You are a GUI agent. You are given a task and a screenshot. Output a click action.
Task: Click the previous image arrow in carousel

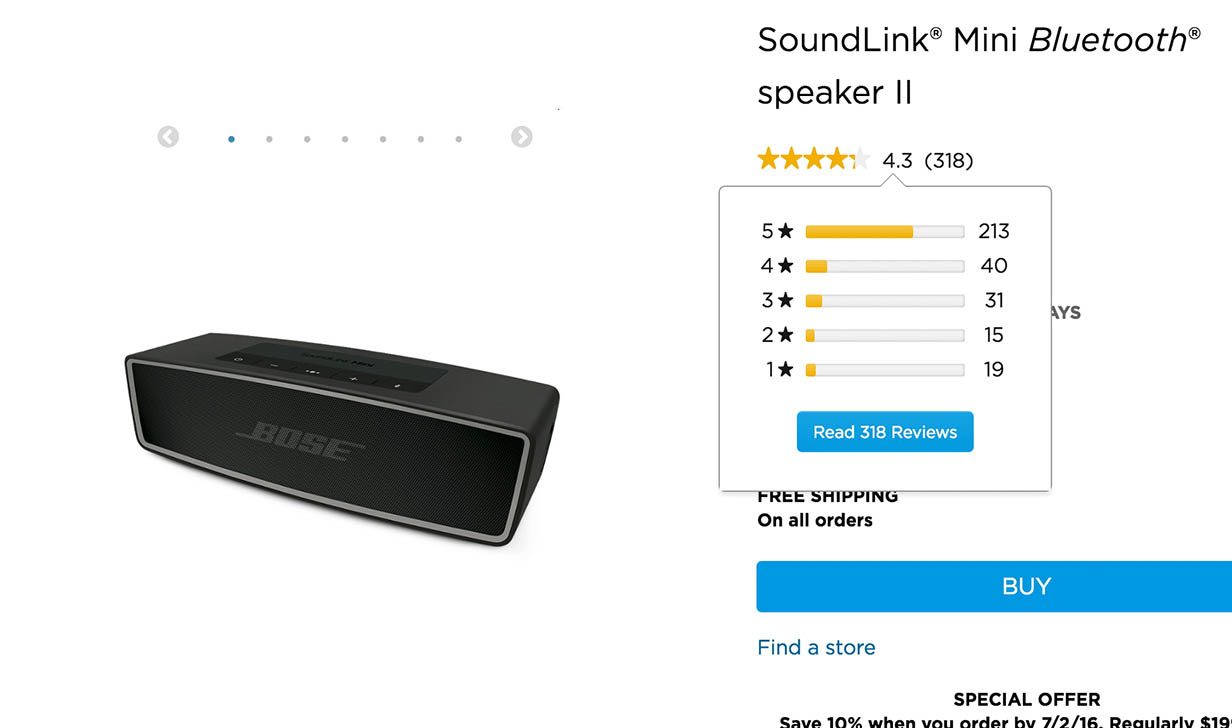(x=168, y=137)
